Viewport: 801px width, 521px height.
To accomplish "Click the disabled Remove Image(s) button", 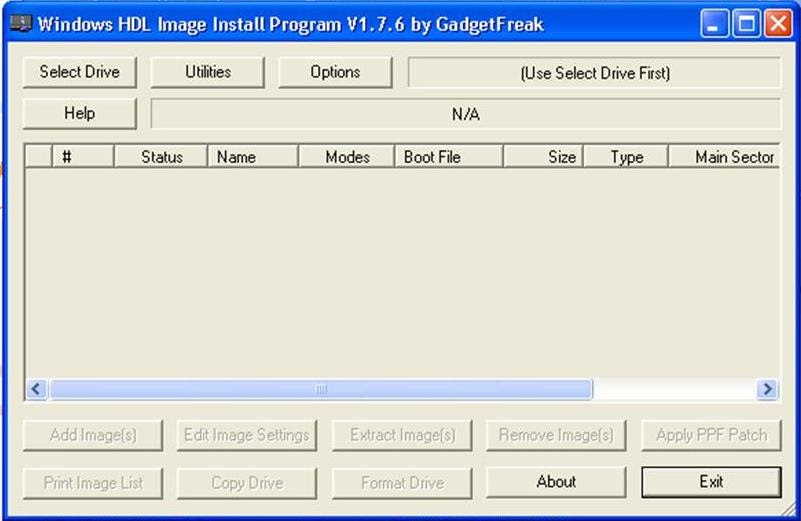I will point(556,435).
